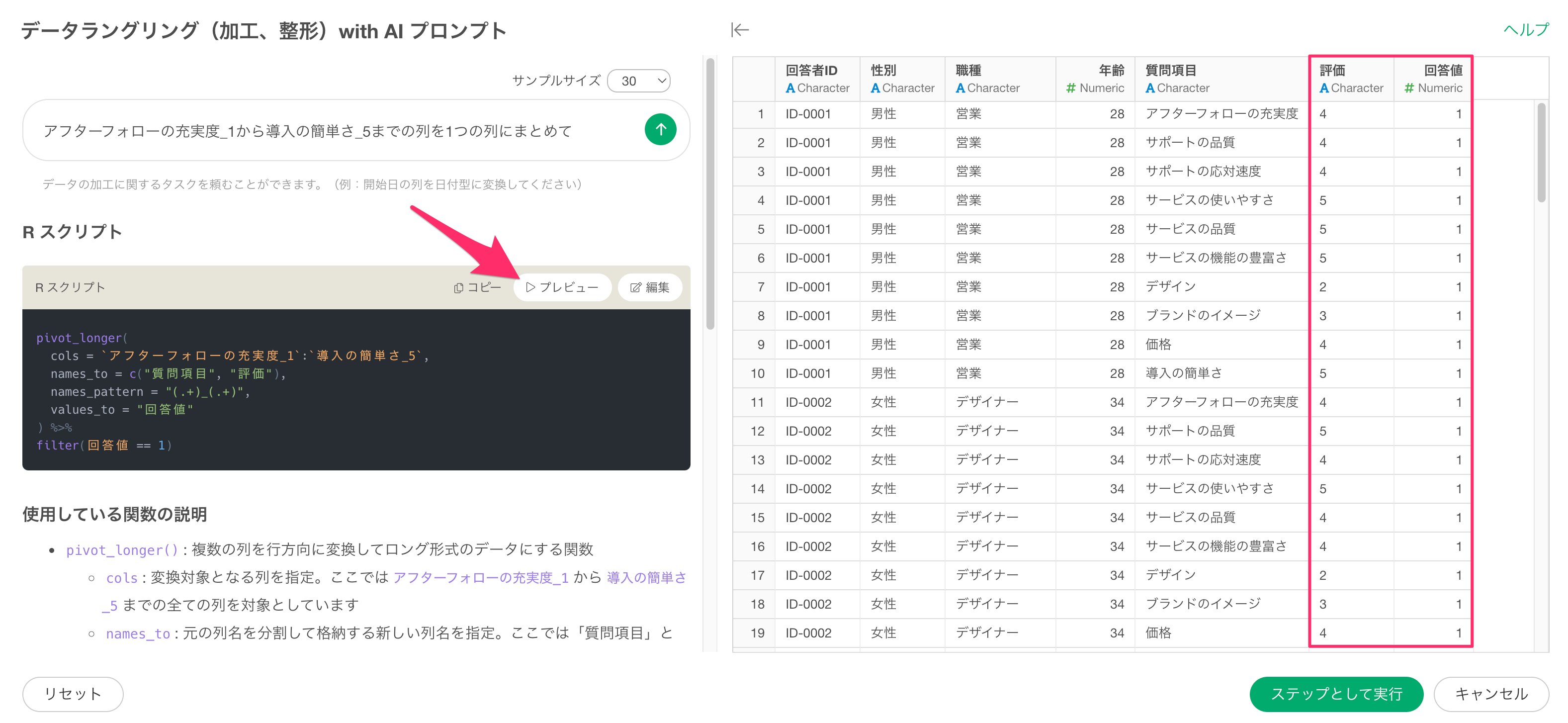This screenshot has width=1568, height=723.
Task: Select the 職種 column header
Action: coord(968,71)
